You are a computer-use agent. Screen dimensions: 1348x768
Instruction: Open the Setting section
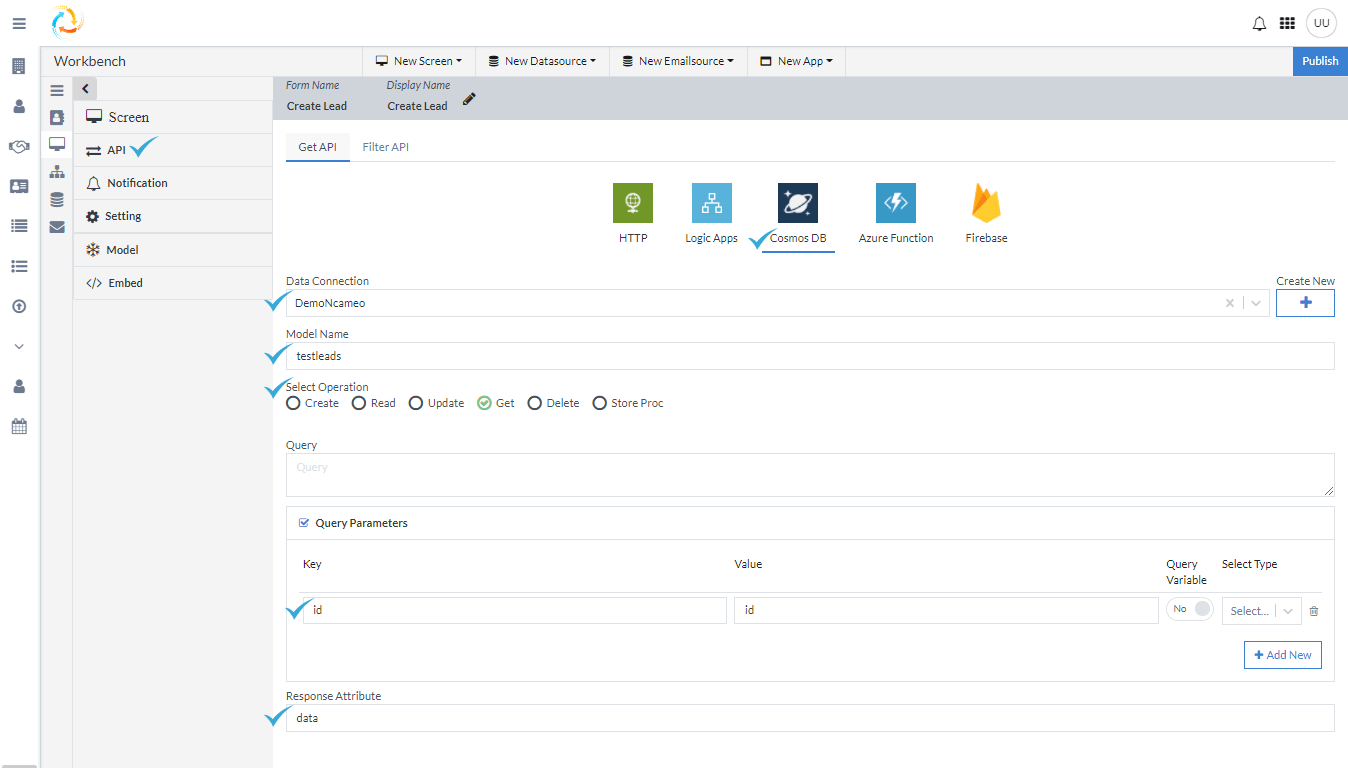(x=172, y=216)
